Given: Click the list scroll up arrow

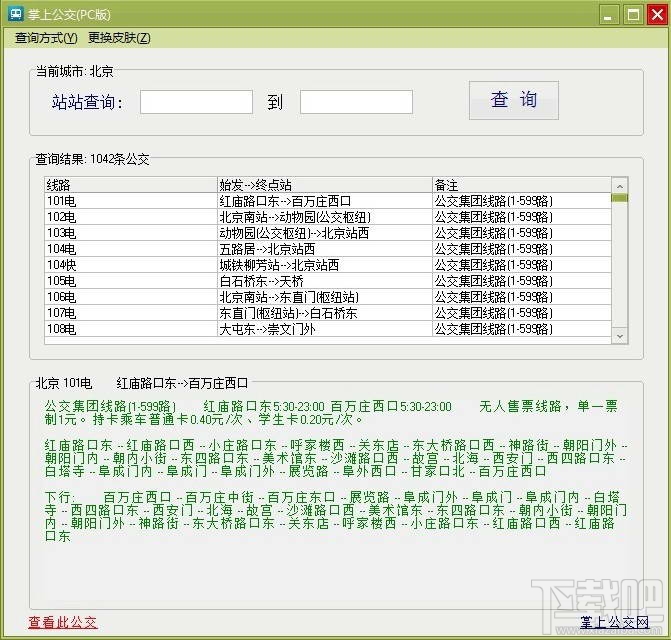Looking at the screenshot, I should click(x=620, y=186).
